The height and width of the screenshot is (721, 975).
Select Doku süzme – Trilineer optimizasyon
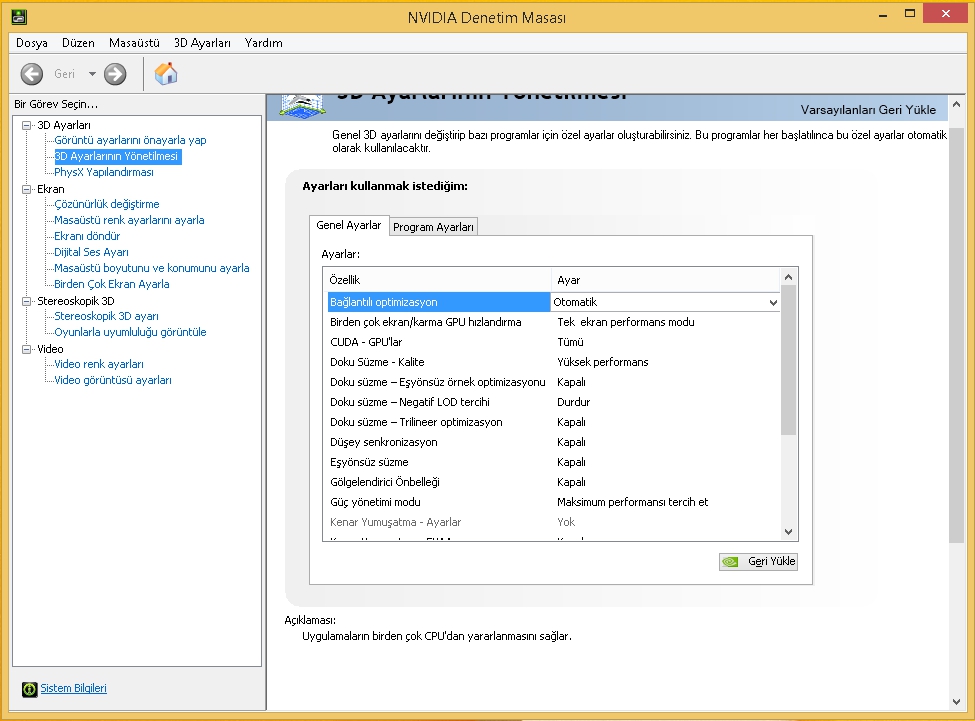[x=553, y=422]
